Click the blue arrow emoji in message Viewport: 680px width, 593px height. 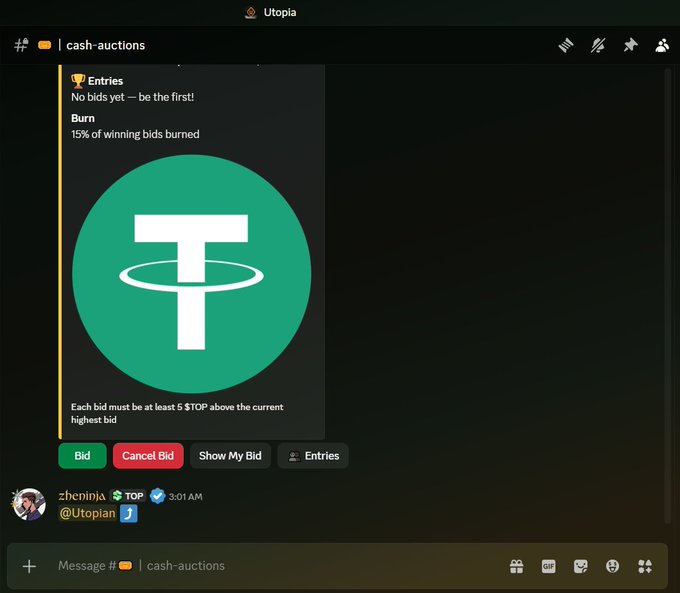pyautogui.click(x=129, y=514)
